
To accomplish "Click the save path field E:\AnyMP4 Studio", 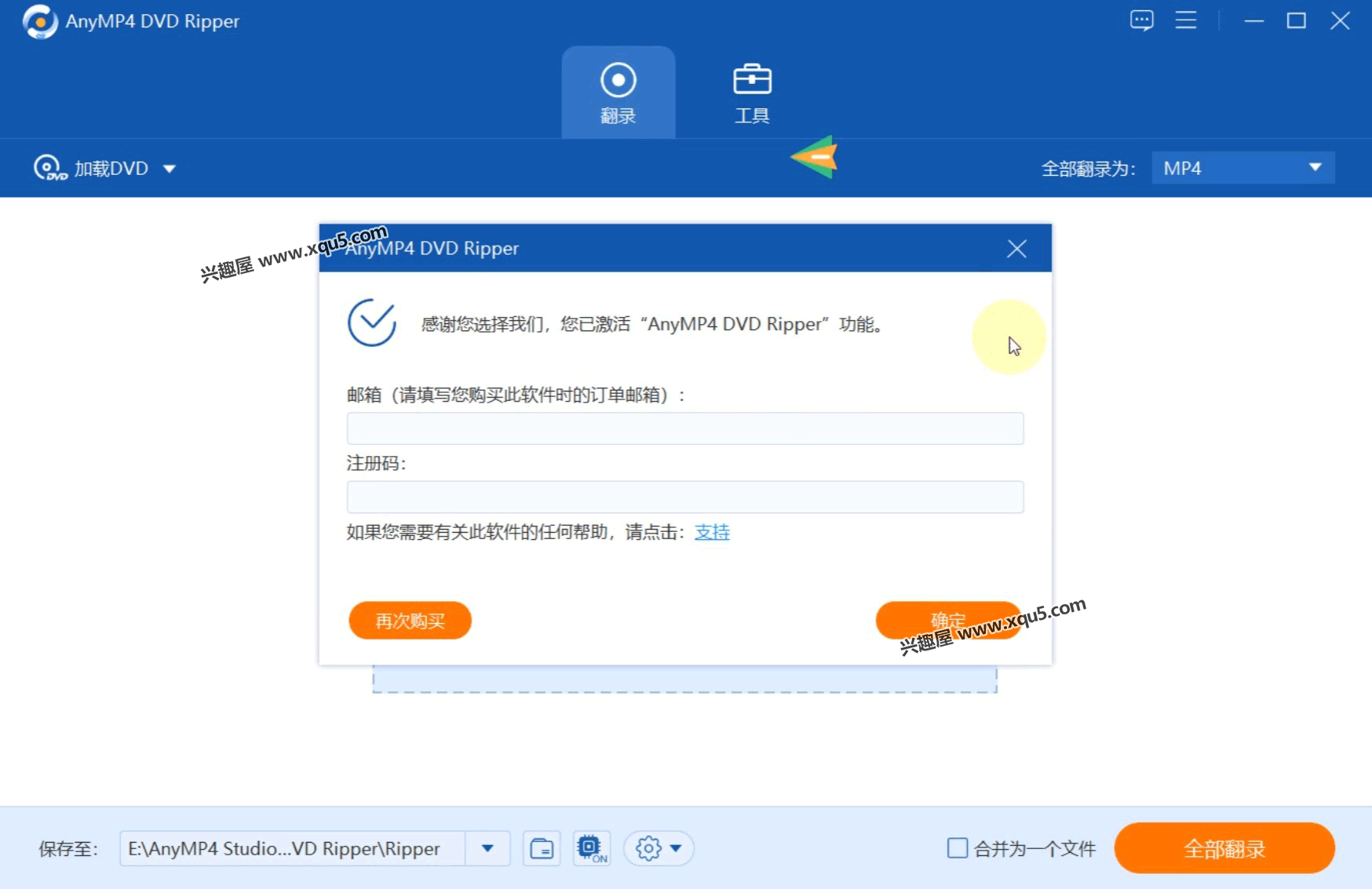I will (x=292, y=848).
